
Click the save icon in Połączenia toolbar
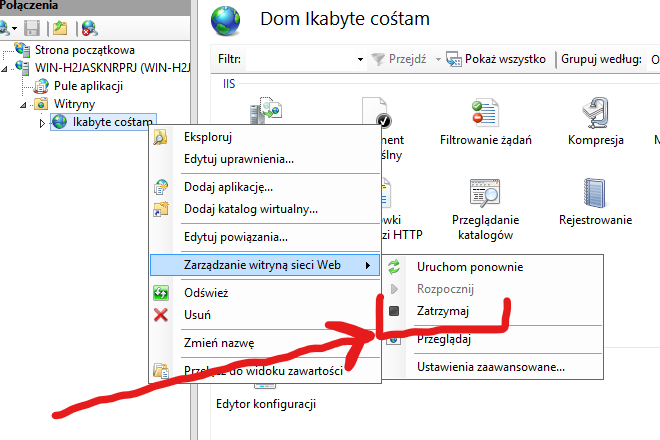(x=31, y=28)
